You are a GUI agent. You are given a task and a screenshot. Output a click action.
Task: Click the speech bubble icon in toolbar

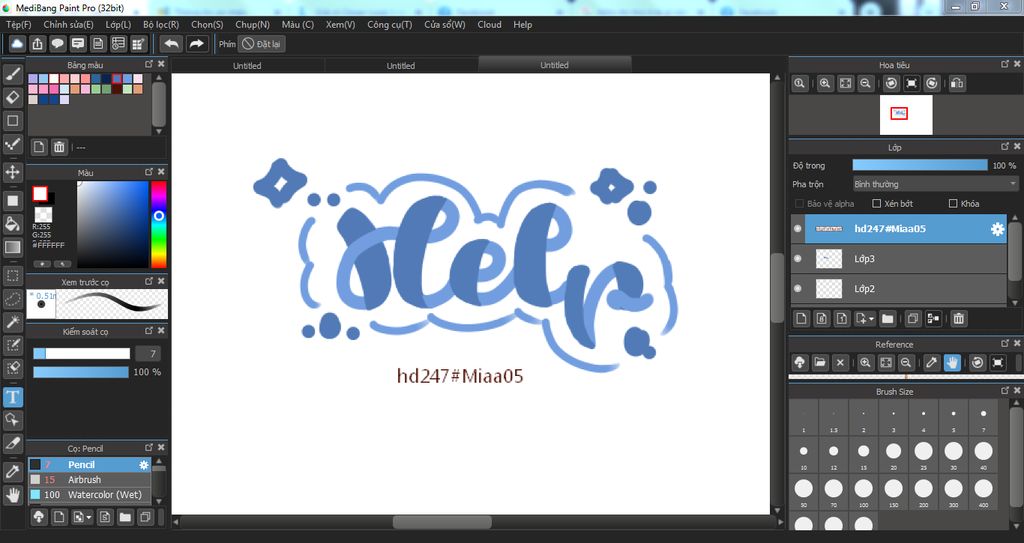[57, 44]
